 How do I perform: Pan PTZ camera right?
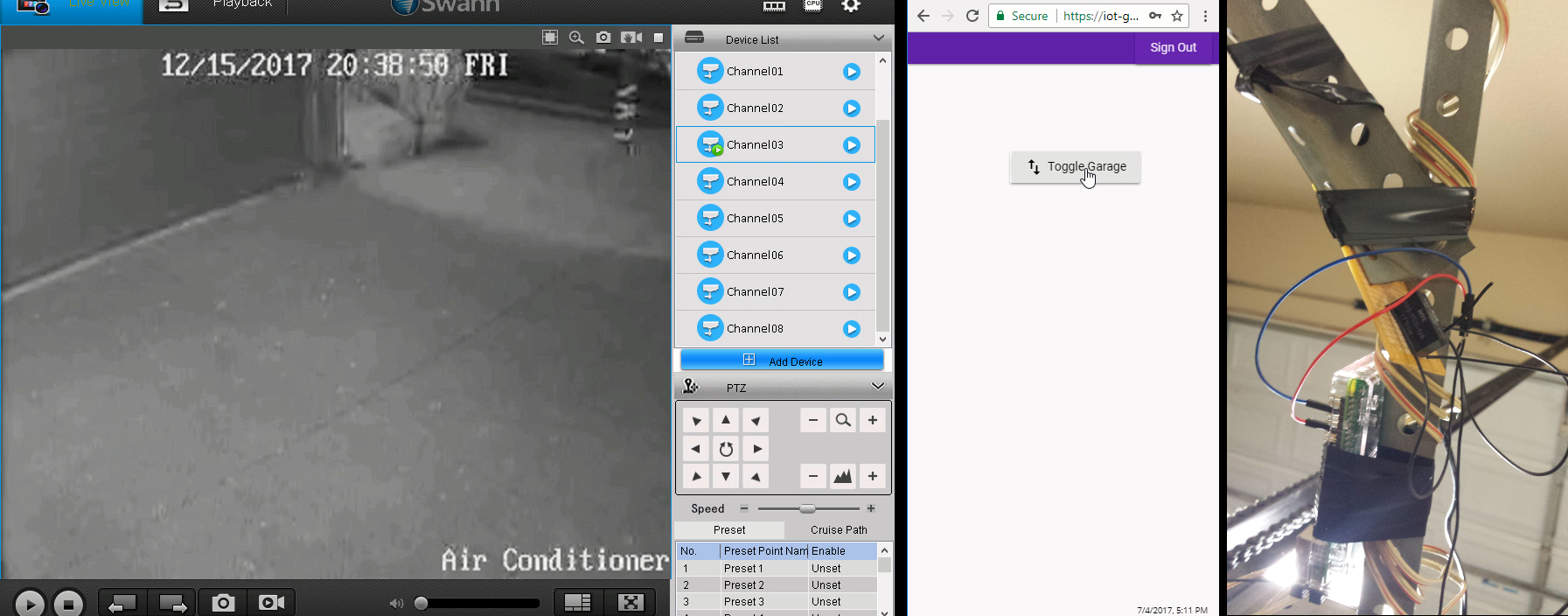click(x=756, y=449)
